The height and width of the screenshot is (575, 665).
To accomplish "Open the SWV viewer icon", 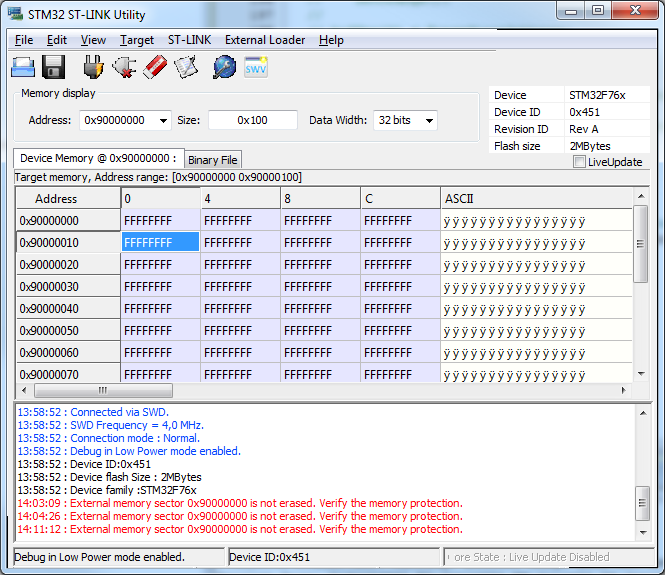I will pos(256,67).
